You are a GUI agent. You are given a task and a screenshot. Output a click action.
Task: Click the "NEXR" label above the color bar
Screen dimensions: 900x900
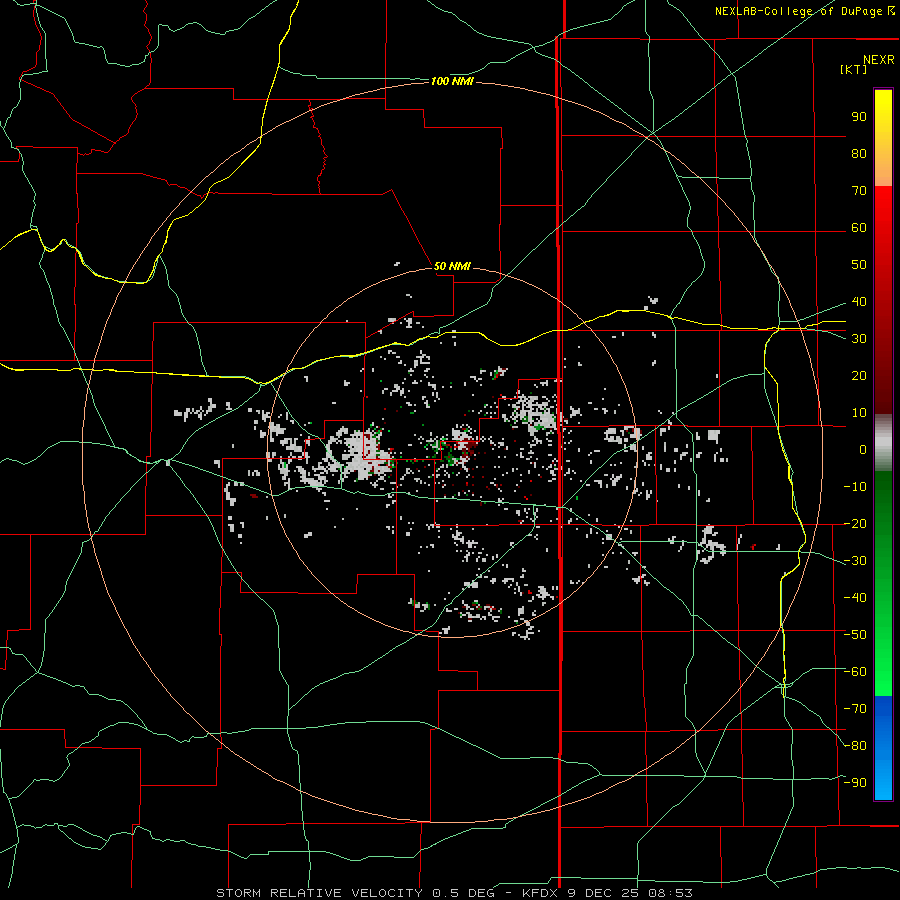[879, 60]
